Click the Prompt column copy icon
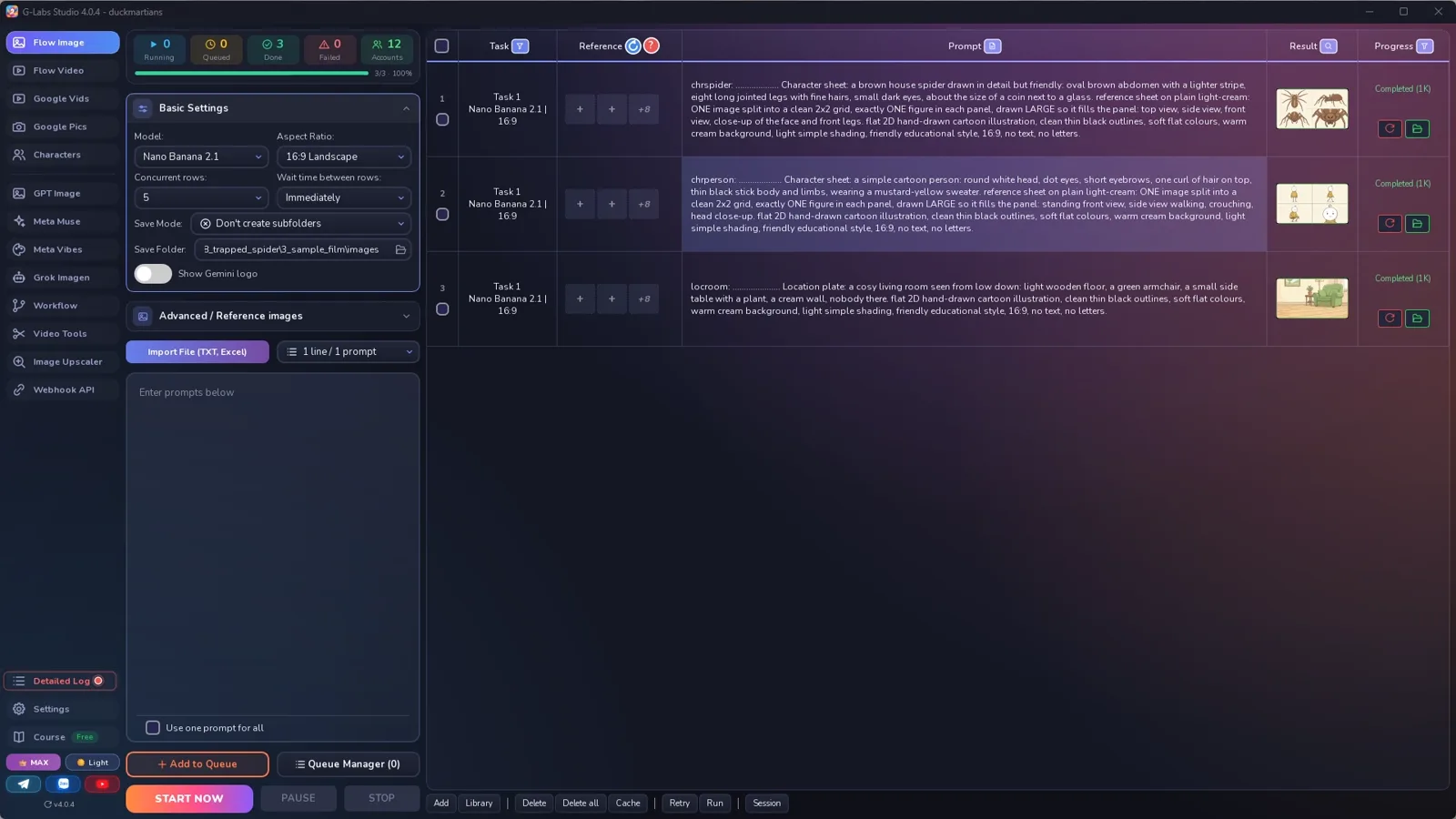The image size is (1456, 819). point(993,46)
